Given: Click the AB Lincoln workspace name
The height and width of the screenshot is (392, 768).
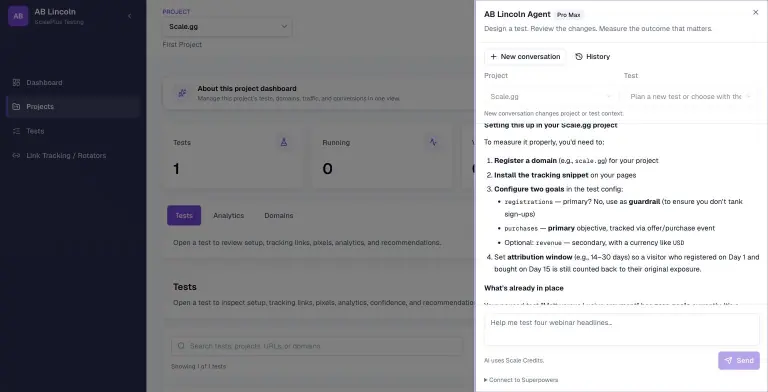Looking at the screenshot, I should [55, 12].
